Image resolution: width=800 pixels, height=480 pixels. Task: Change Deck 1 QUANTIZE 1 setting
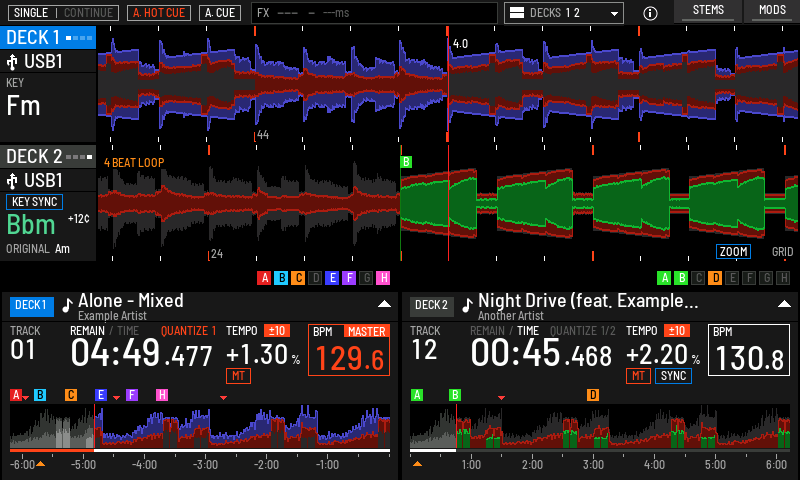188,331
